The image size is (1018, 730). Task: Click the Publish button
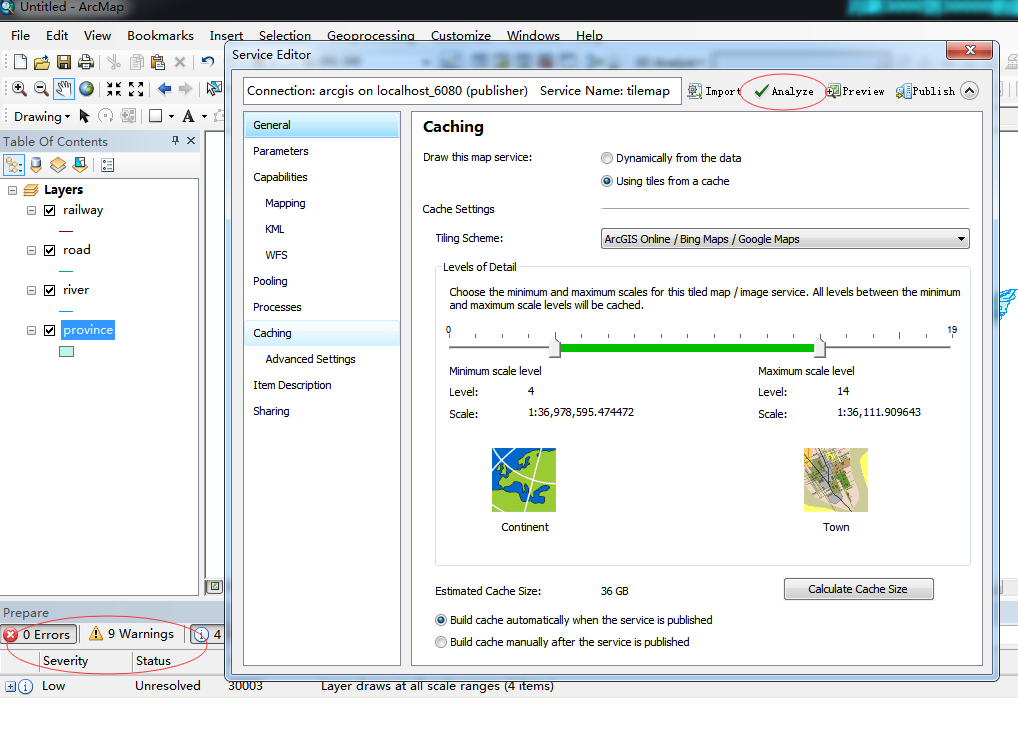(x=925, y=92)
